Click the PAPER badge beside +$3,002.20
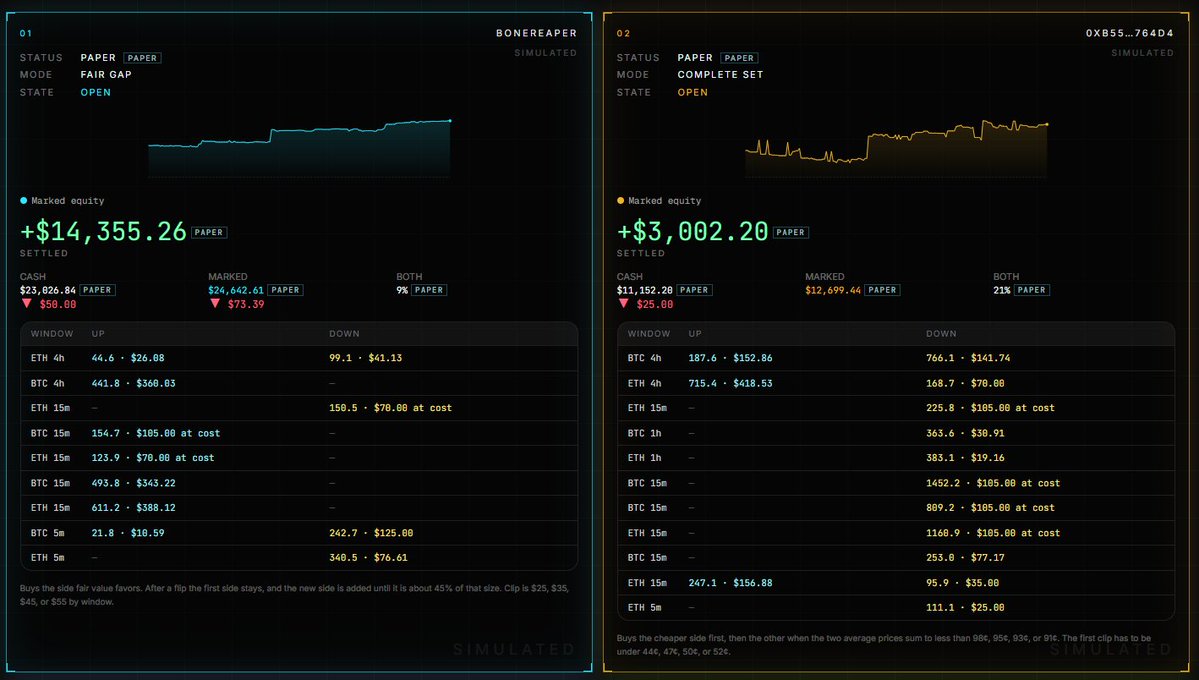 point(790,232)
